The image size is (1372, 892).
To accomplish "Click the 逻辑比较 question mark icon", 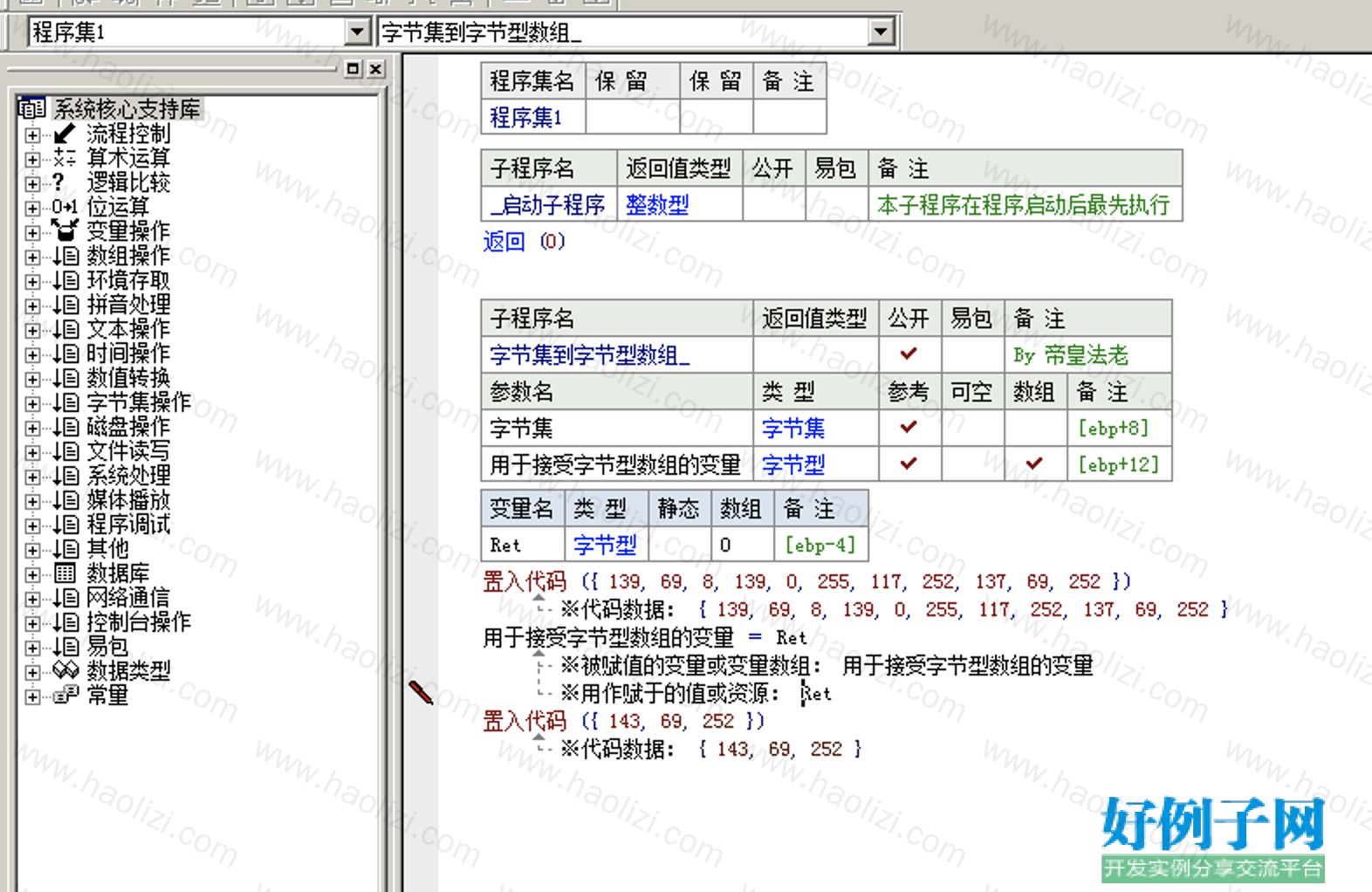I will (x=58, y=182).
